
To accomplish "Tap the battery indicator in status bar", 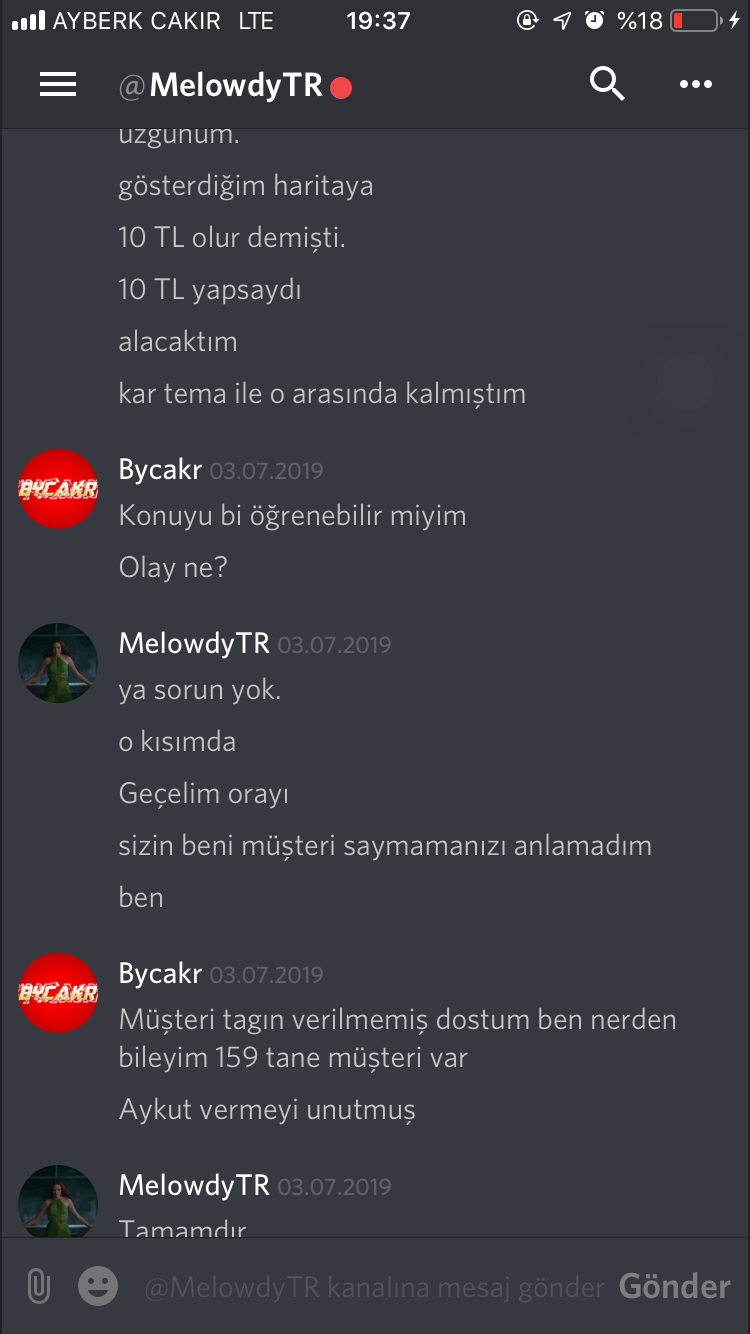I will [694, 20].
